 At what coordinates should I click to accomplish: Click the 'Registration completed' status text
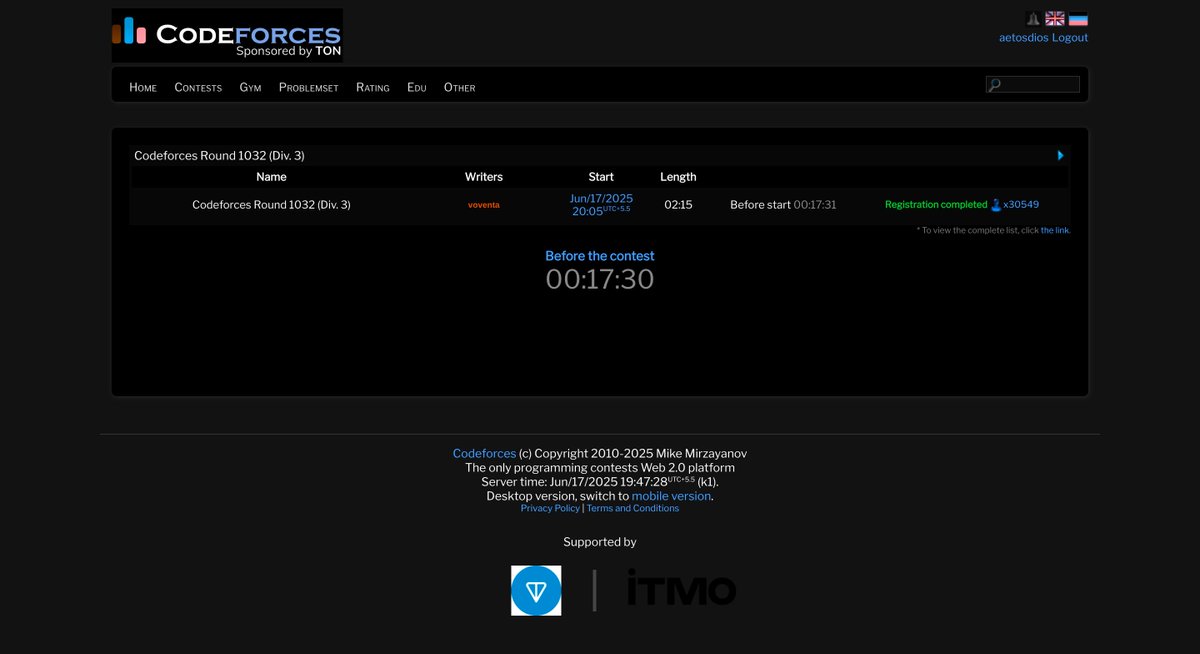pos(936,205)
